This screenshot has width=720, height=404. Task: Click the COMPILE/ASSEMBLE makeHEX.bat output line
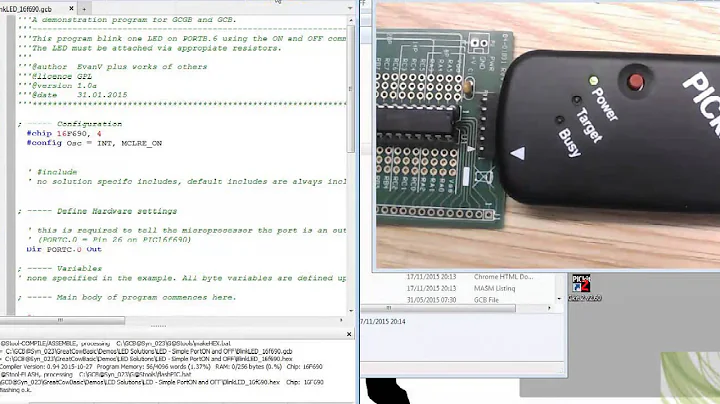[115, 343]
